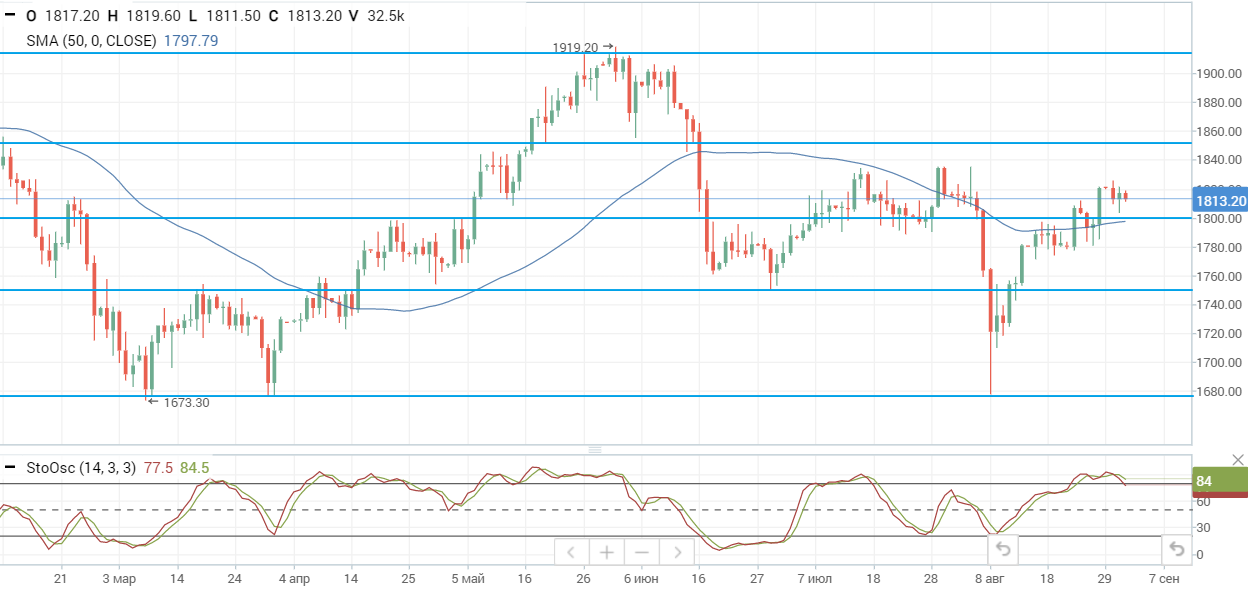Zoom out using the minus navigation button

click(642, 551)
